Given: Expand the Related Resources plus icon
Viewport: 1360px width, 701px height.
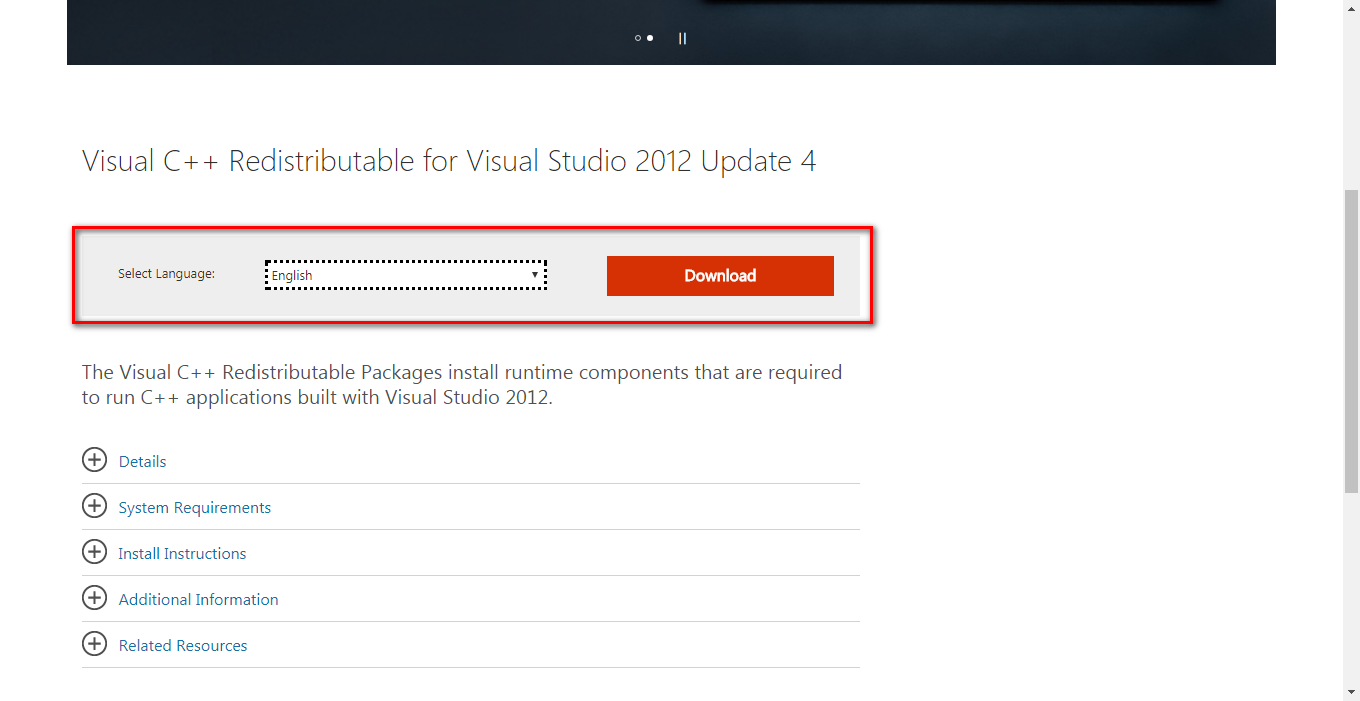Looking at the screenshot, I should click(94, 644).
